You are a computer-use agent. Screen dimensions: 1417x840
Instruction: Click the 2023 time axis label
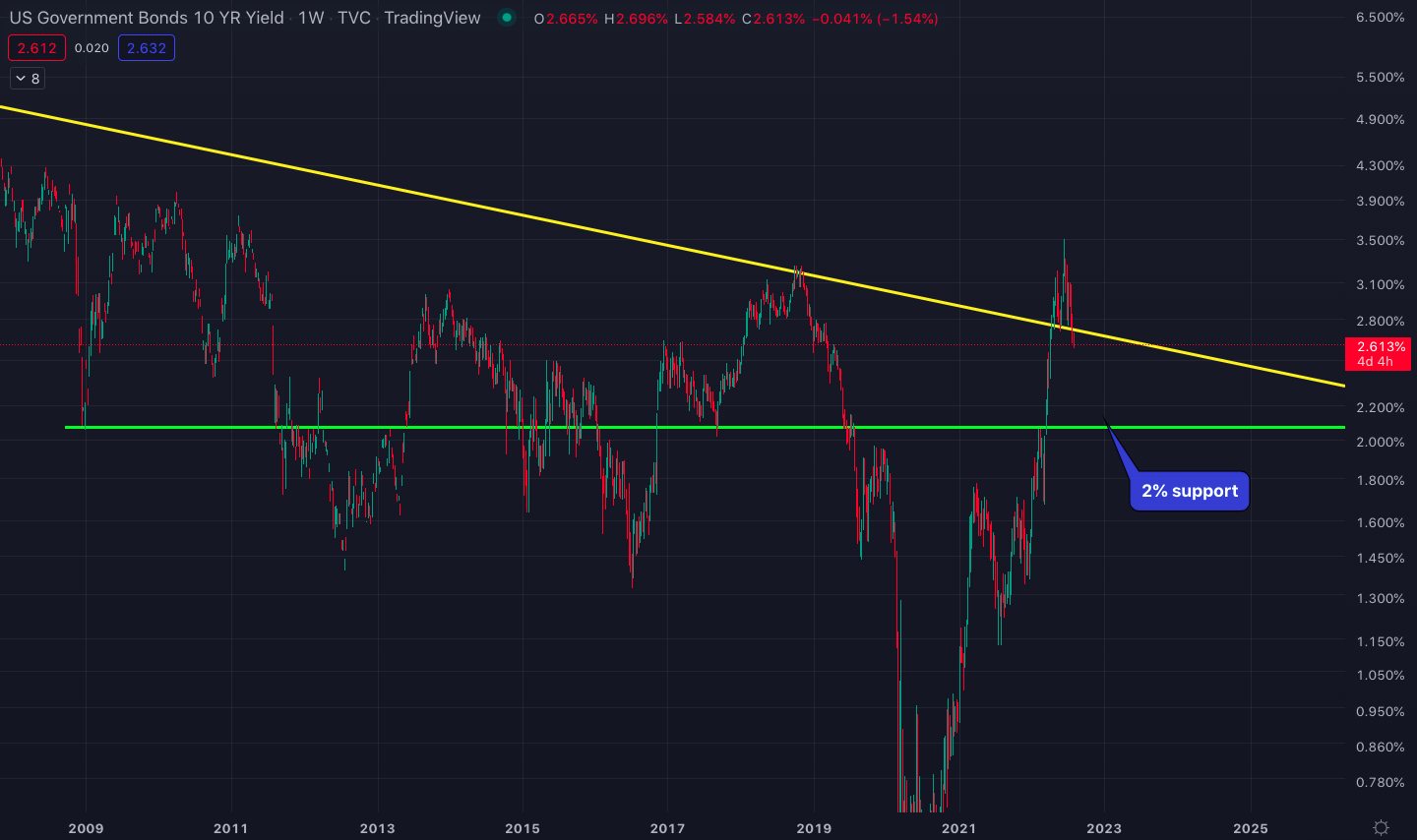coord(1104,828)
